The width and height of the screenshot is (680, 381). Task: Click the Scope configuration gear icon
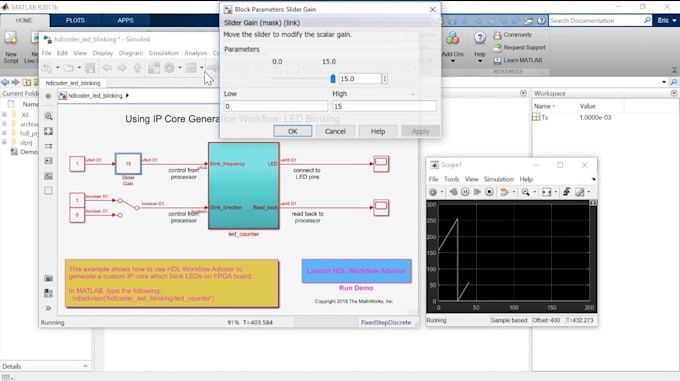(x=433, y=192)
